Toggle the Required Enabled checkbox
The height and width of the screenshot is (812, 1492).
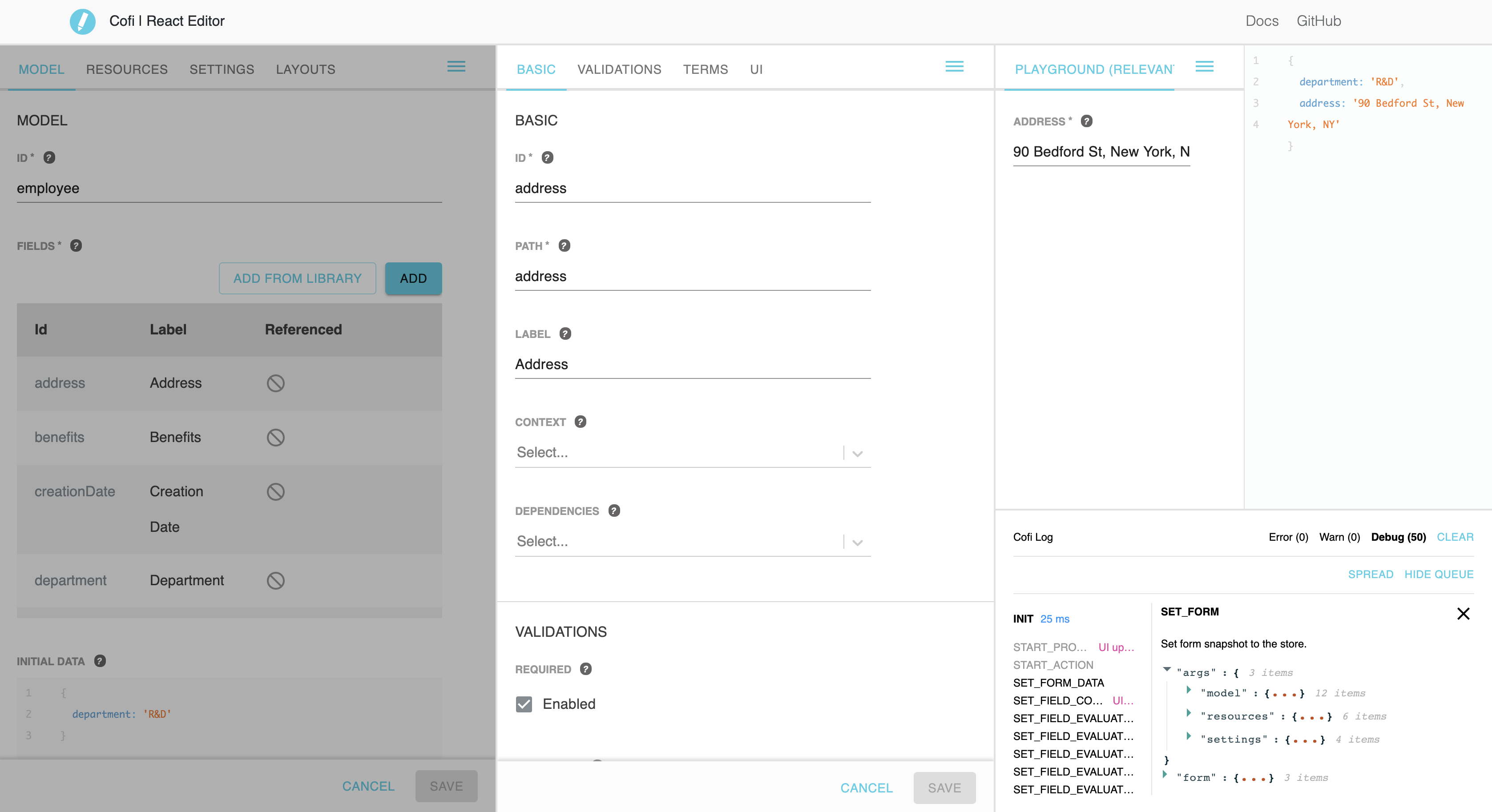(x=524, y=704)
